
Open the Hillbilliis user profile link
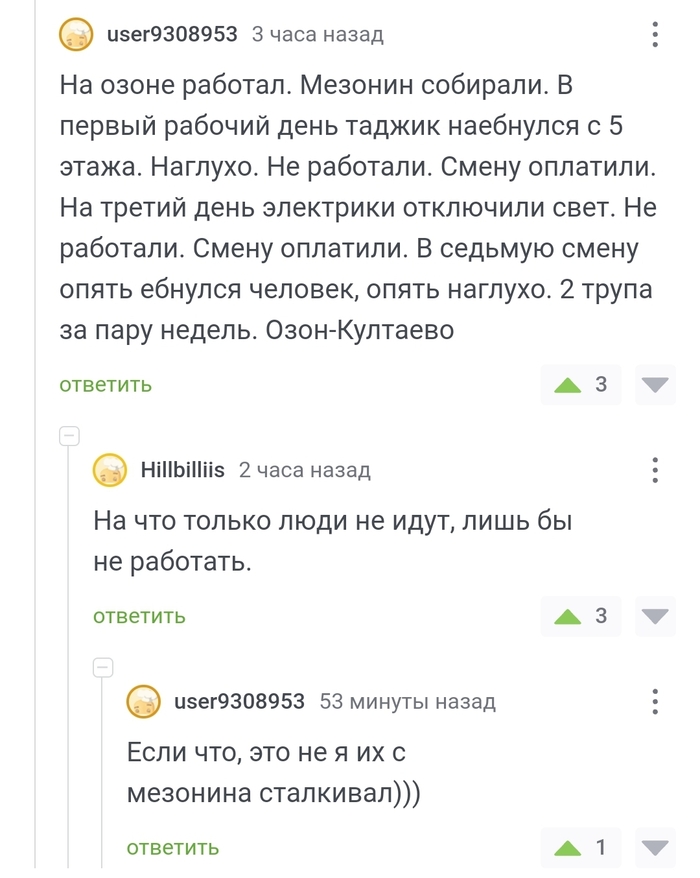click(x=182, y=470)
